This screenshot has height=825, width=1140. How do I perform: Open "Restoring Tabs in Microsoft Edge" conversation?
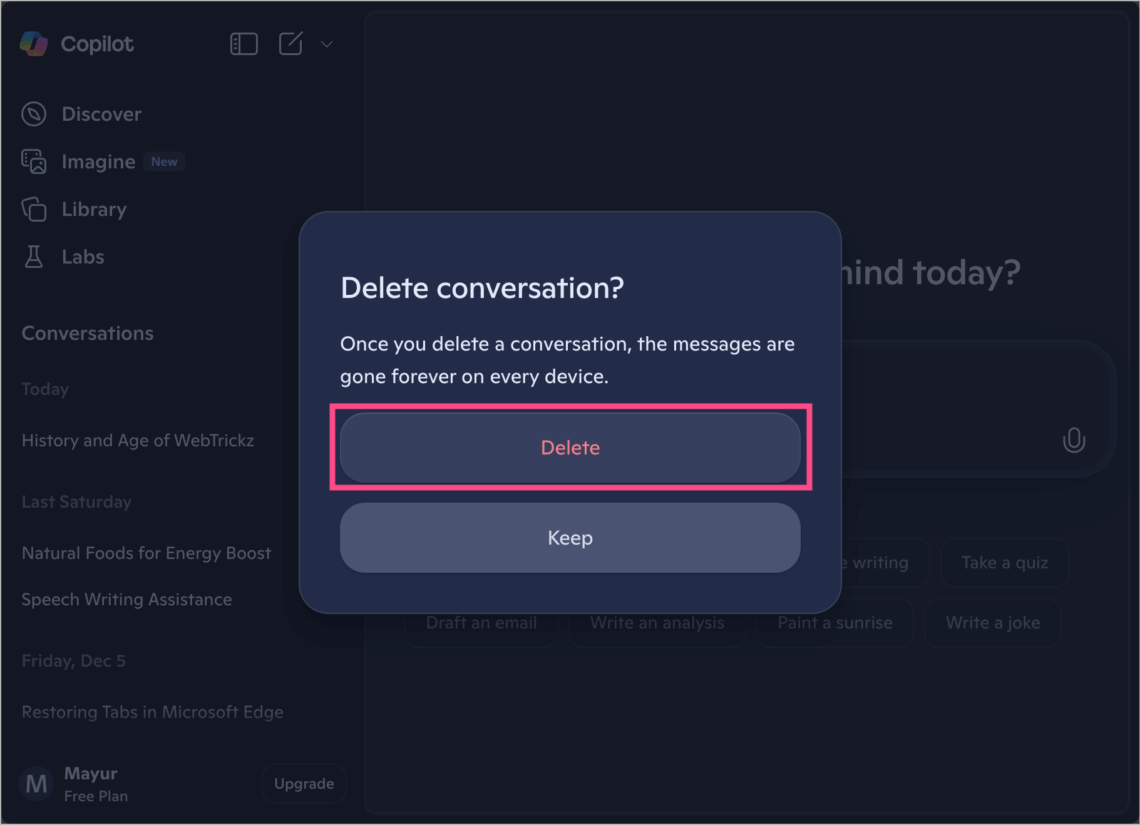coord(152,711)
